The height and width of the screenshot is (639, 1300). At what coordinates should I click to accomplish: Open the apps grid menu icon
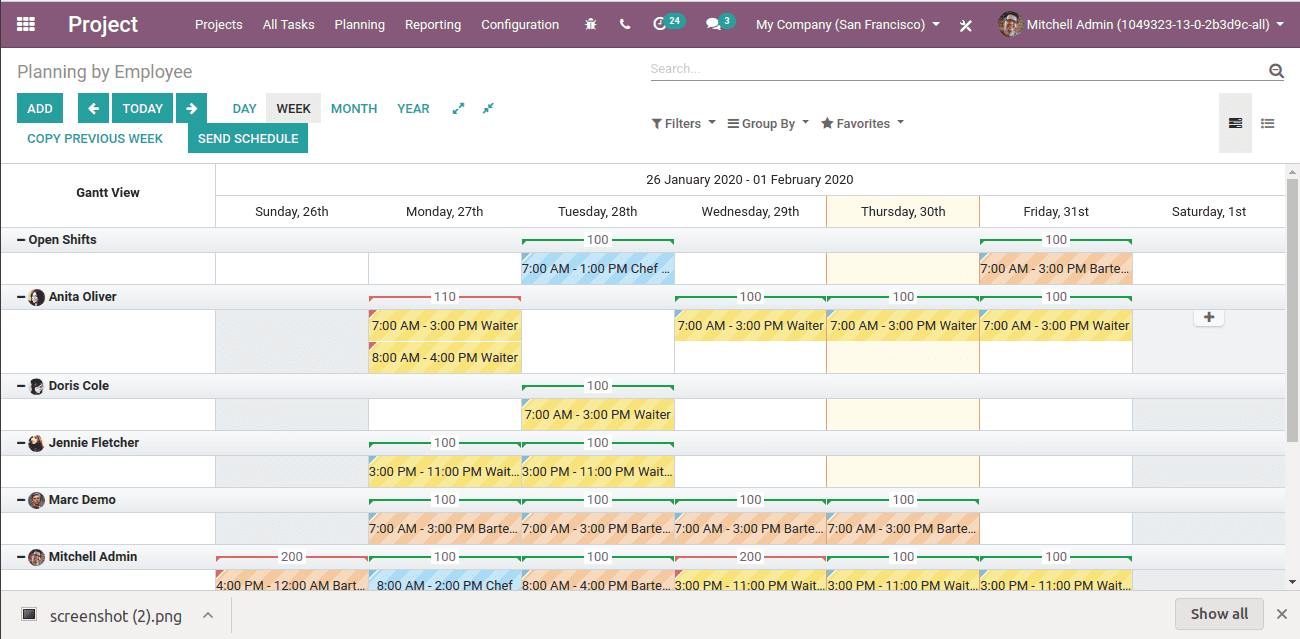pos(26,24)
